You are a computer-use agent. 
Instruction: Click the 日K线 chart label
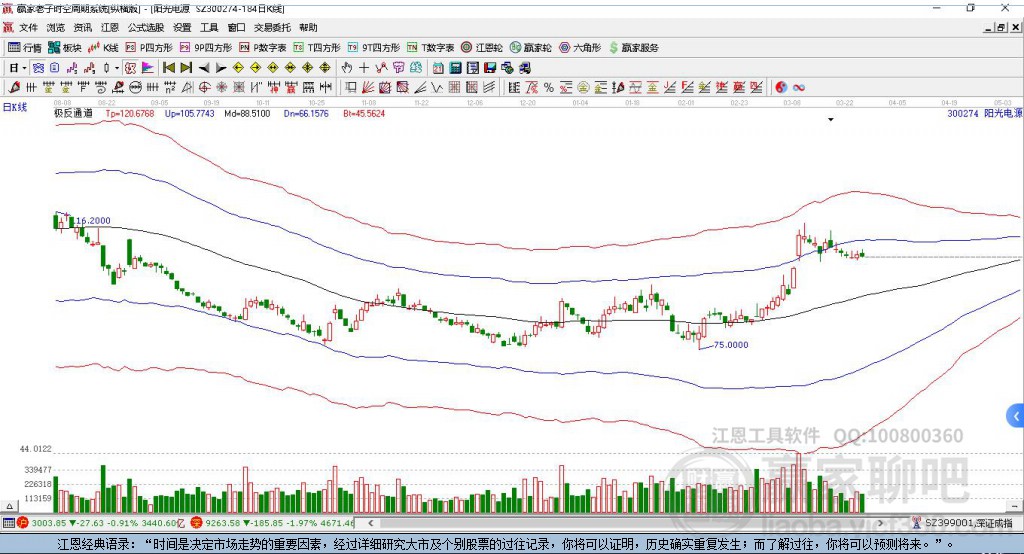tap(15, 107)
